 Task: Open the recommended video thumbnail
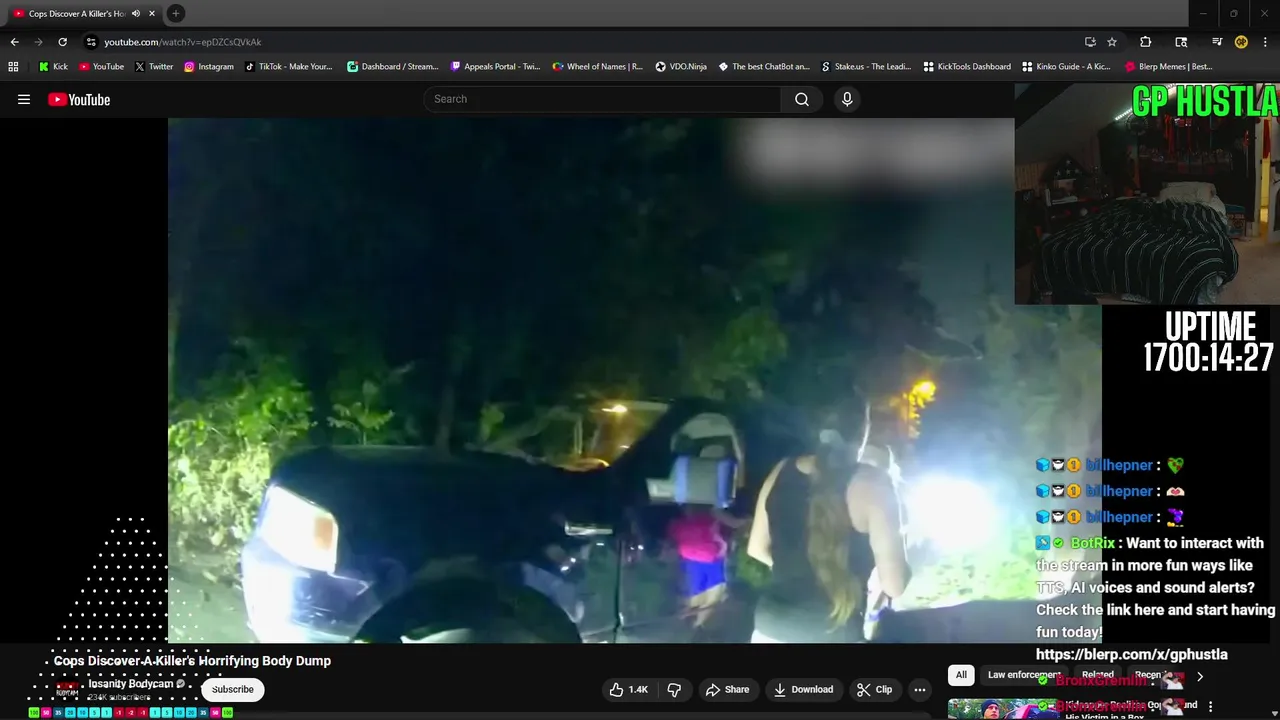(x=1001, y=708)
